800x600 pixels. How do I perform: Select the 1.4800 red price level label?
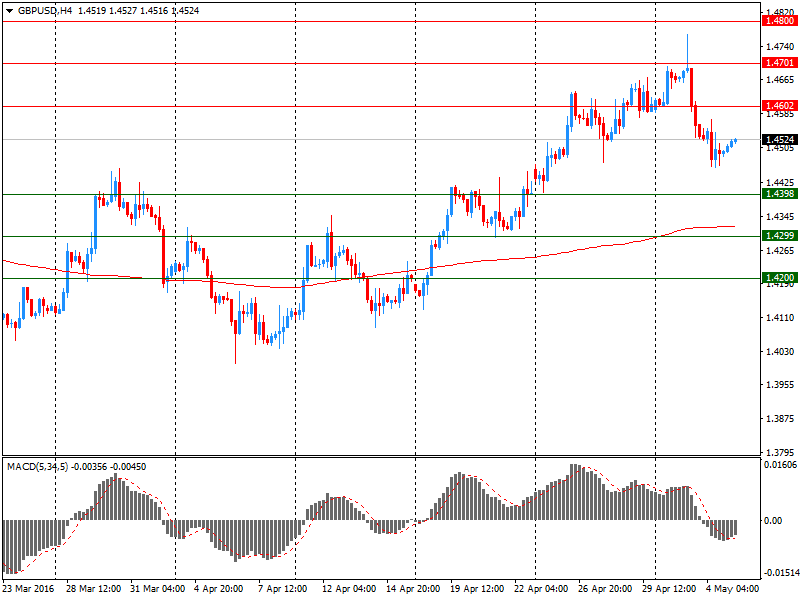click(x=780, y=21)
